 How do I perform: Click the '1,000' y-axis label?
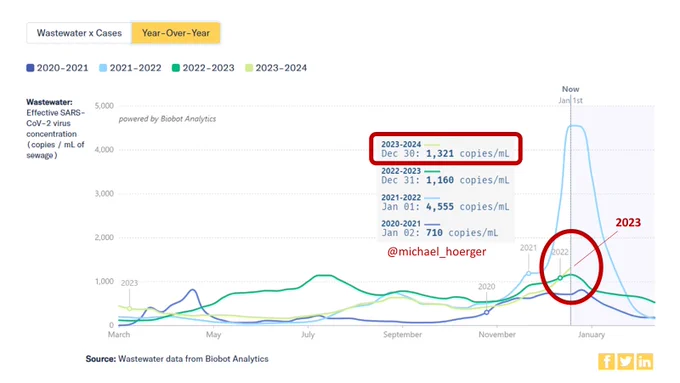pyautogui.click(x=104, y=281)
